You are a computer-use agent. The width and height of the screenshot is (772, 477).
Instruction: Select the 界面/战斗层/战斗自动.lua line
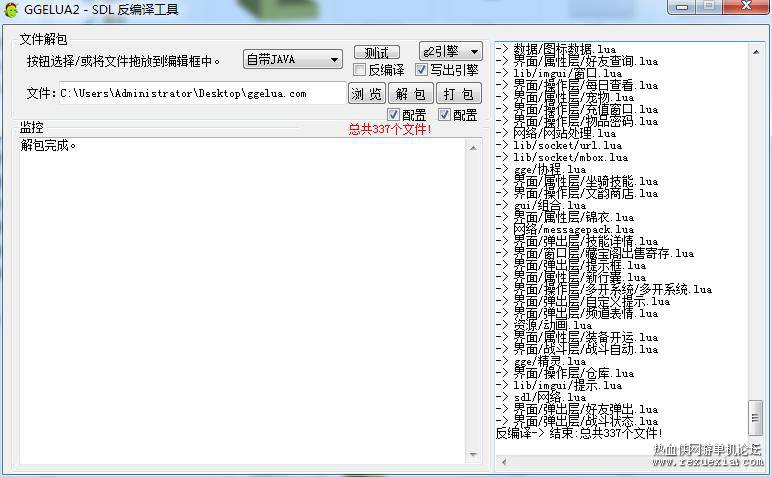tap(577, 349)
